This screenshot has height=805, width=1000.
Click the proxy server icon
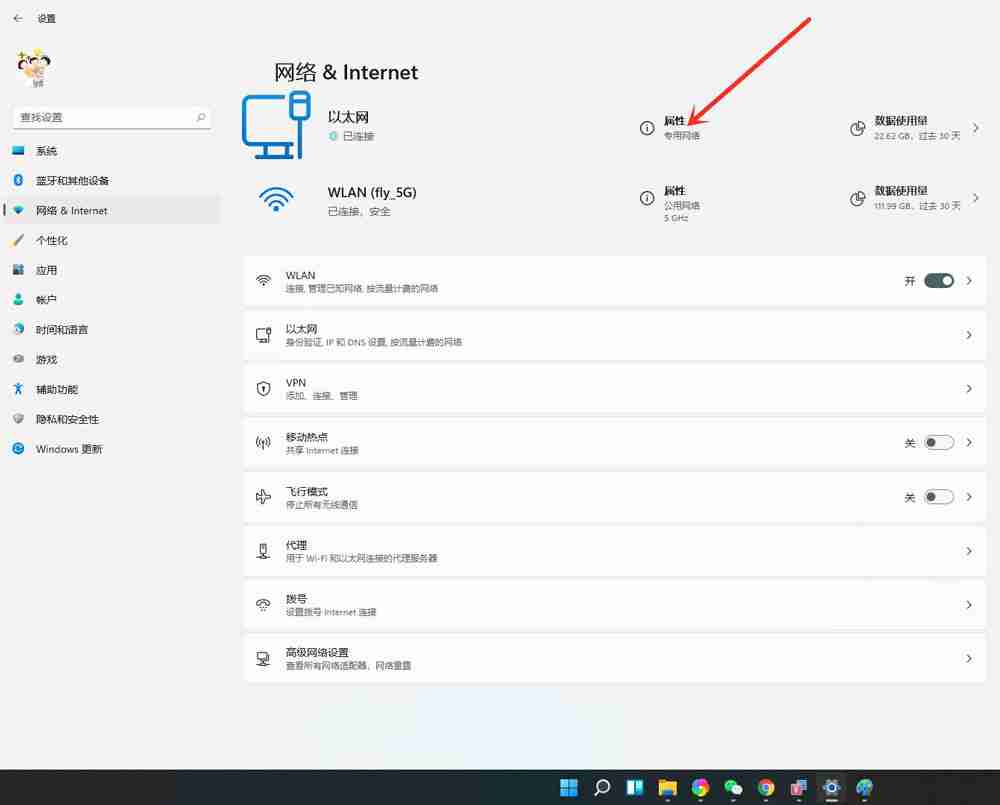[263, 550]
